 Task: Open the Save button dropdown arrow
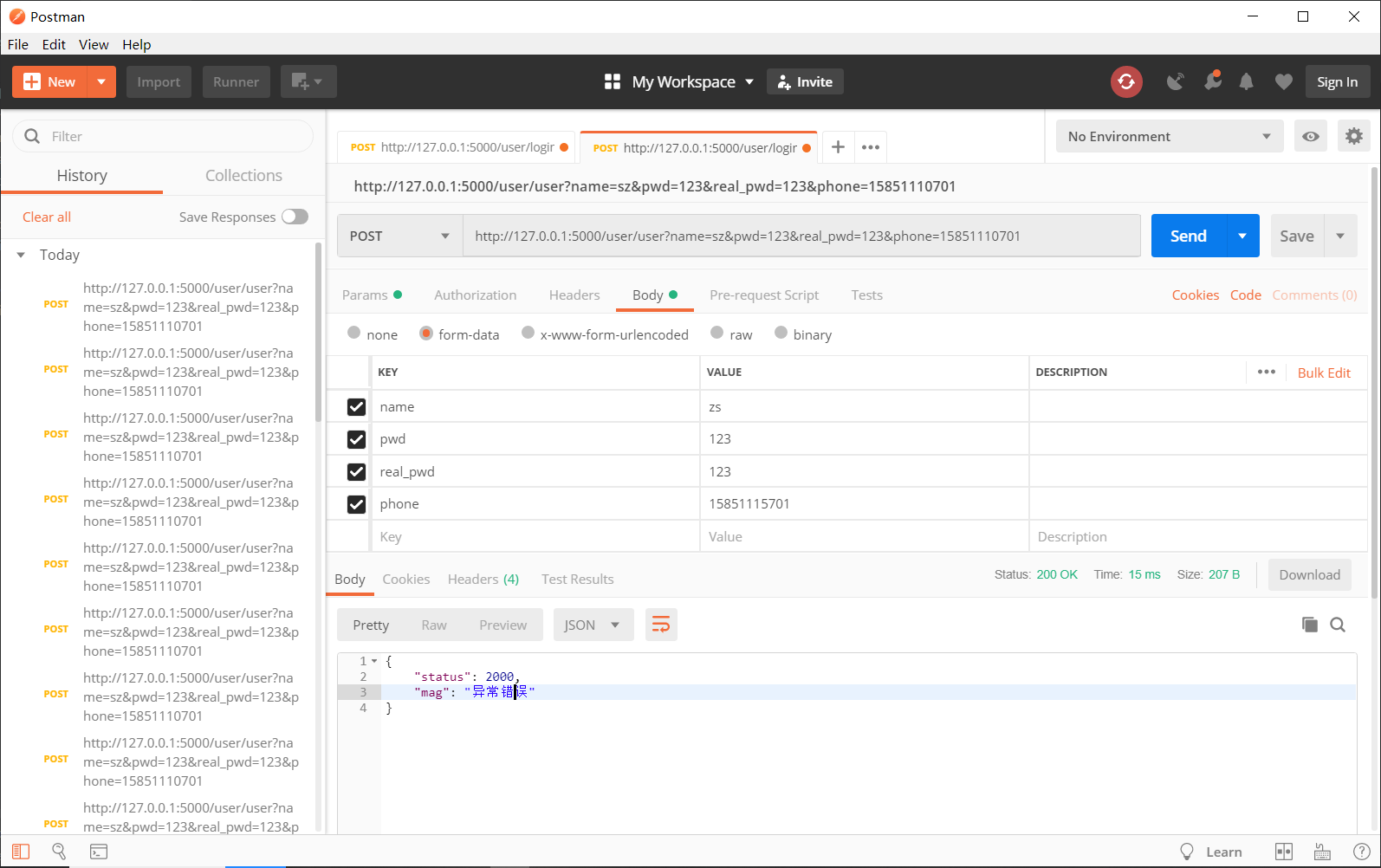(x=1340, y=236)
